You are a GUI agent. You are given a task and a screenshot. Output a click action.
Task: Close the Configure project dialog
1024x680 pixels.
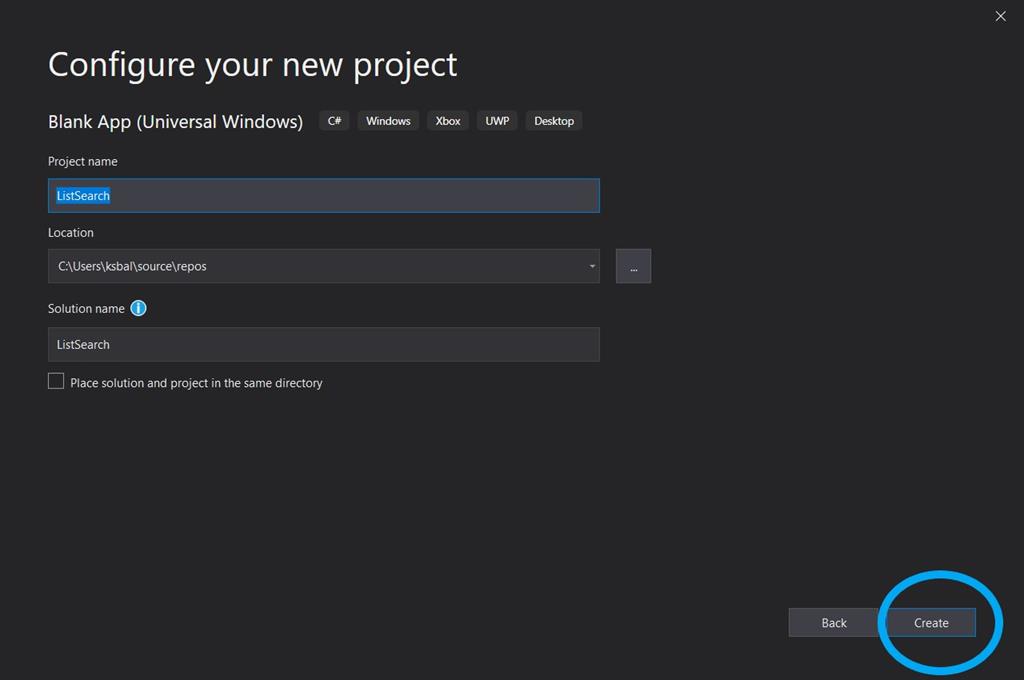pos(1000,16)
